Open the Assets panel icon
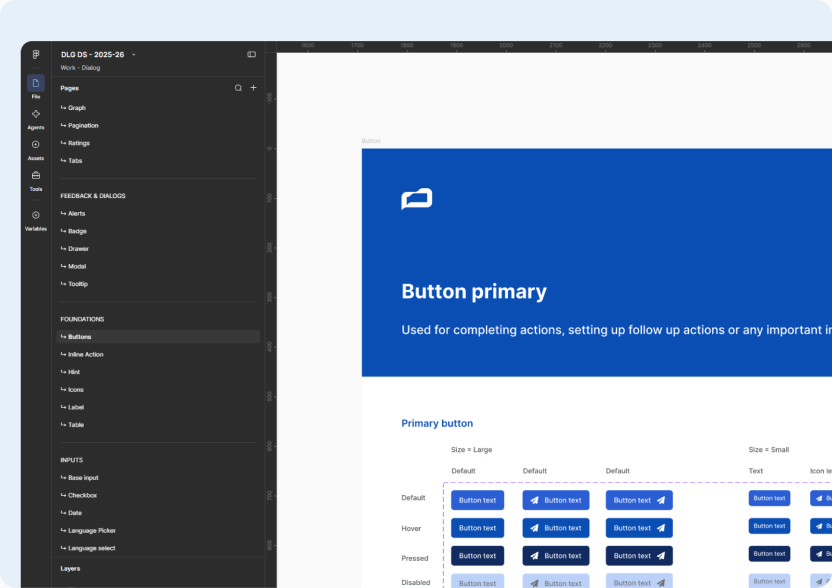The image size is (832, 588). coord(36,145)
